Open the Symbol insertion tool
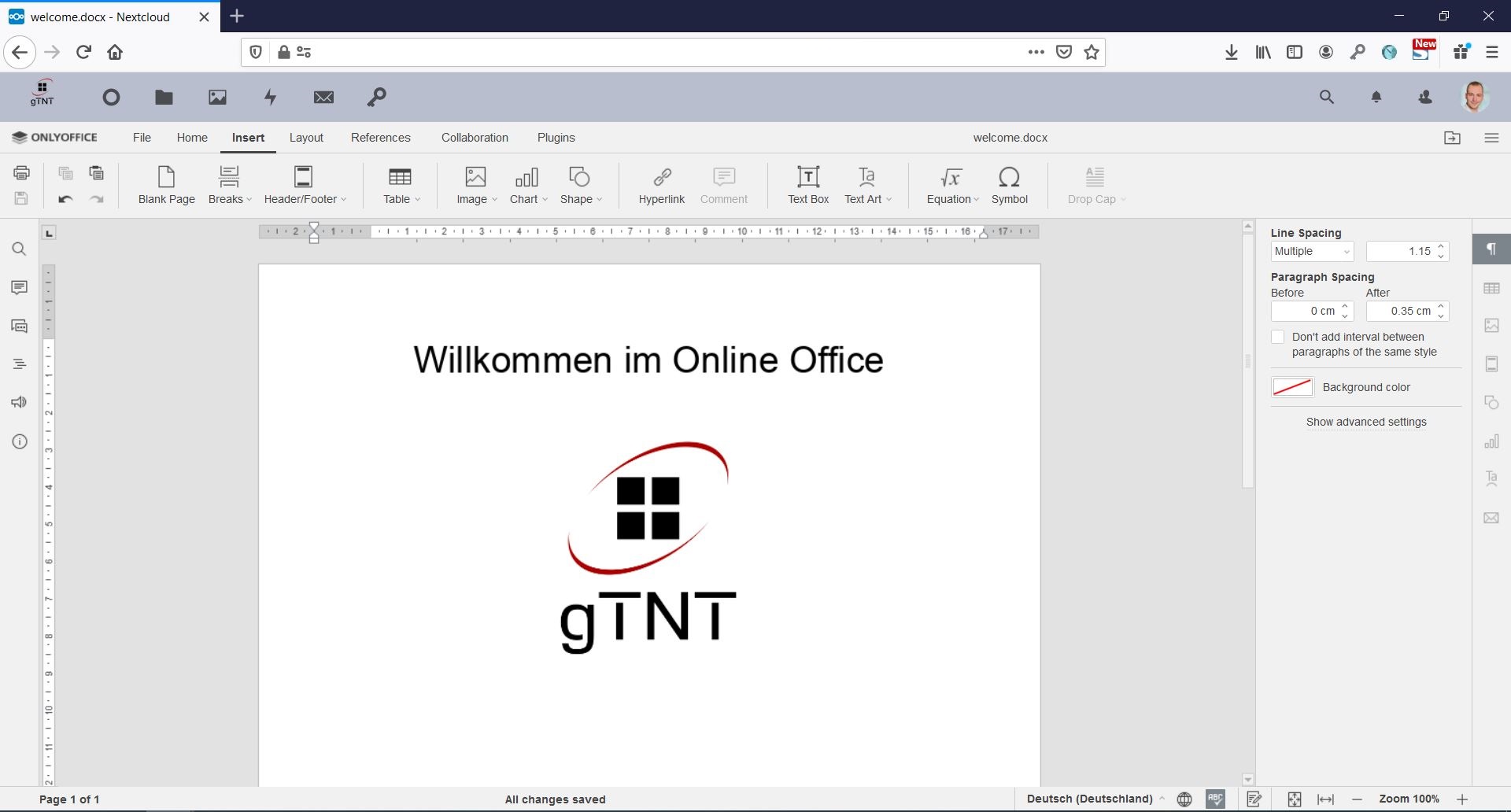Viewport: 1511px width, 812px height. pos(1009,185)
